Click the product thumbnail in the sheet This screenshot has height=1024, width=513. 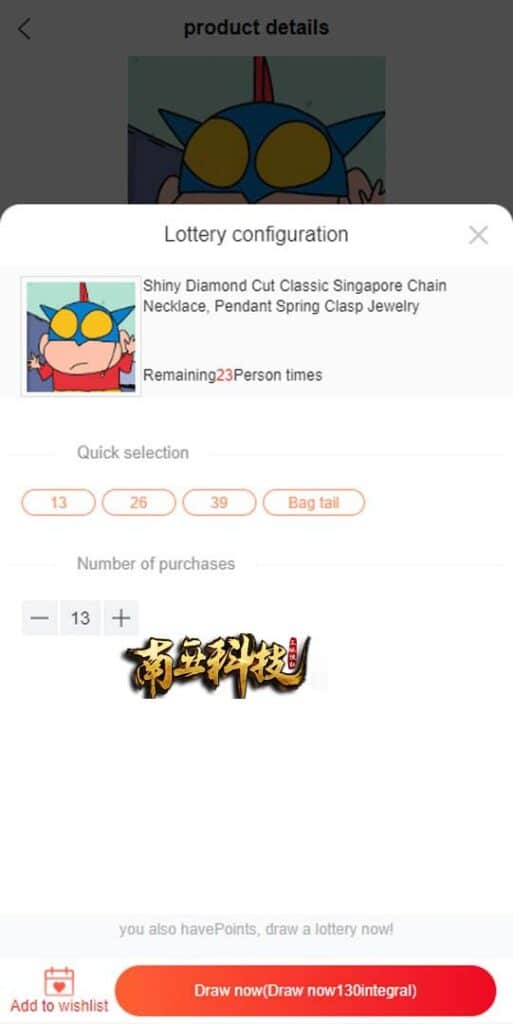point(81,336)
